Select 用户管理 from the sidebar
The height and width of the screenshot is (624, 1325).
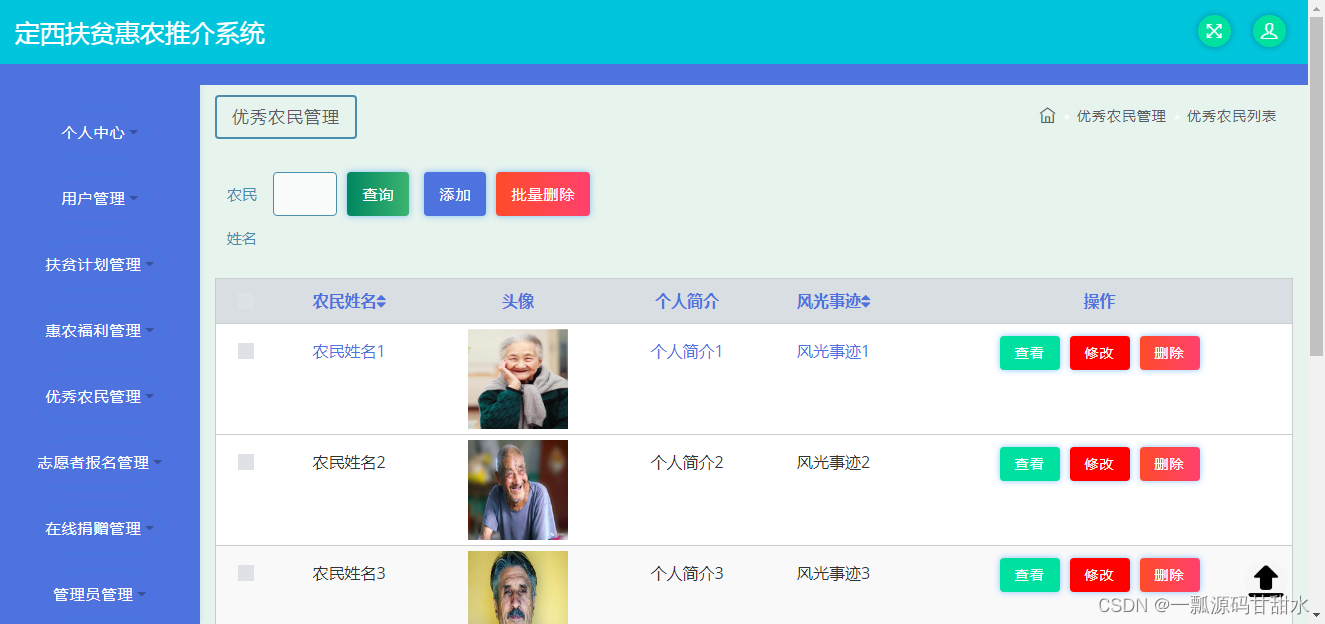click(95, 198)
